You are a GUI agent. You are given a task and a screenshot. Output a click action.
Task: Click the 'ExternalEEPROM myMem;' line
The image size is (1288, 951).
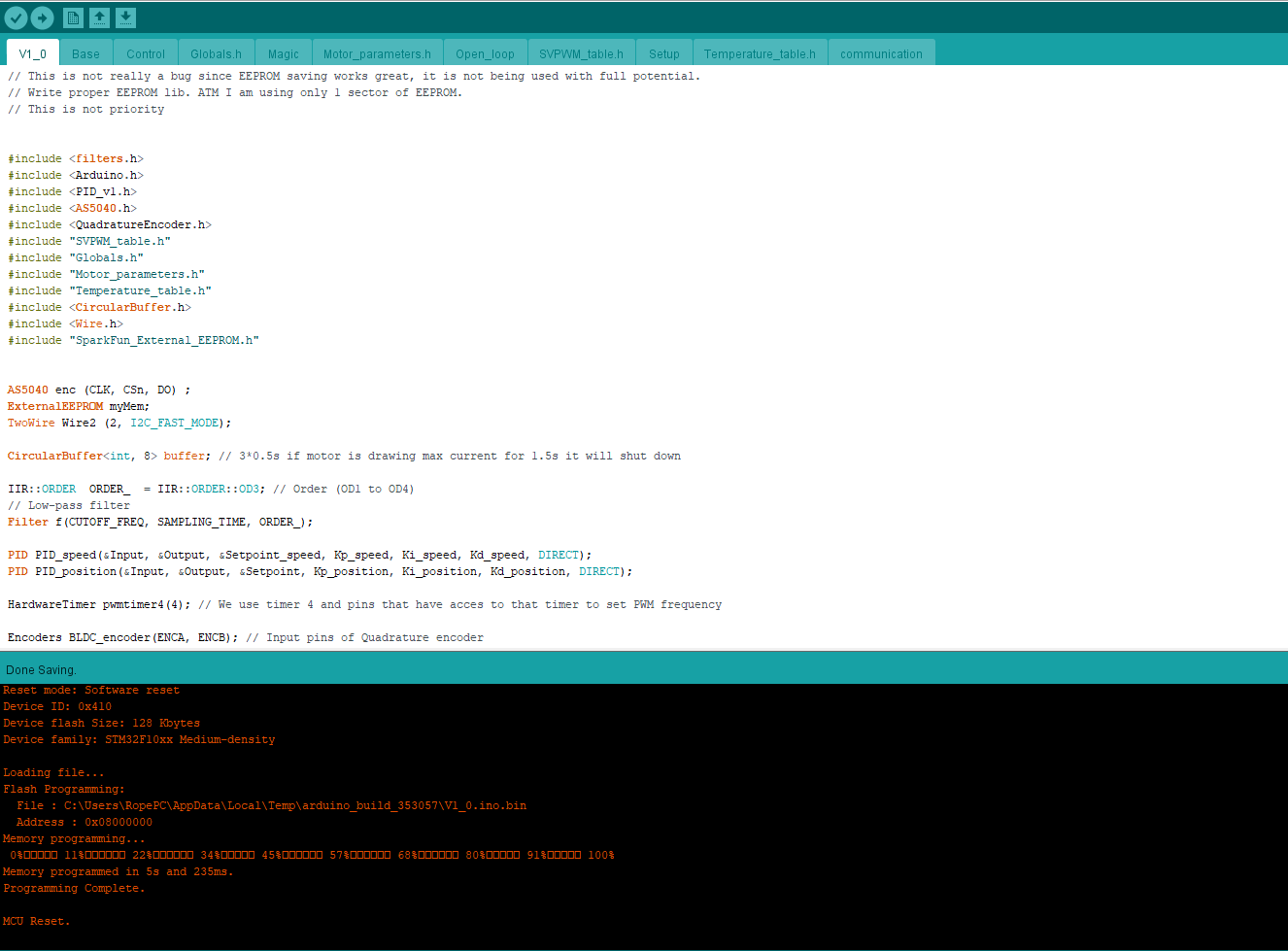click(79, 406)
